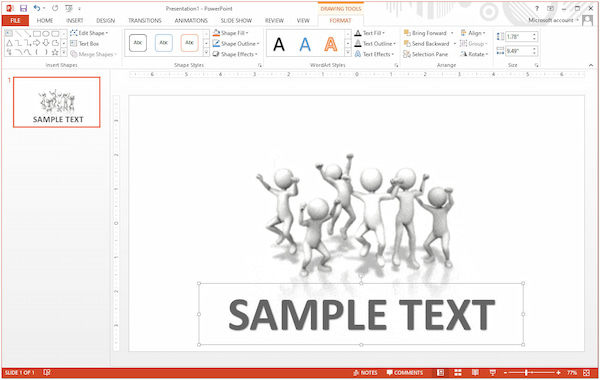Toggle the COMMENTS pane from status bar
Viewport: 600px width, 380px height.
405,372
